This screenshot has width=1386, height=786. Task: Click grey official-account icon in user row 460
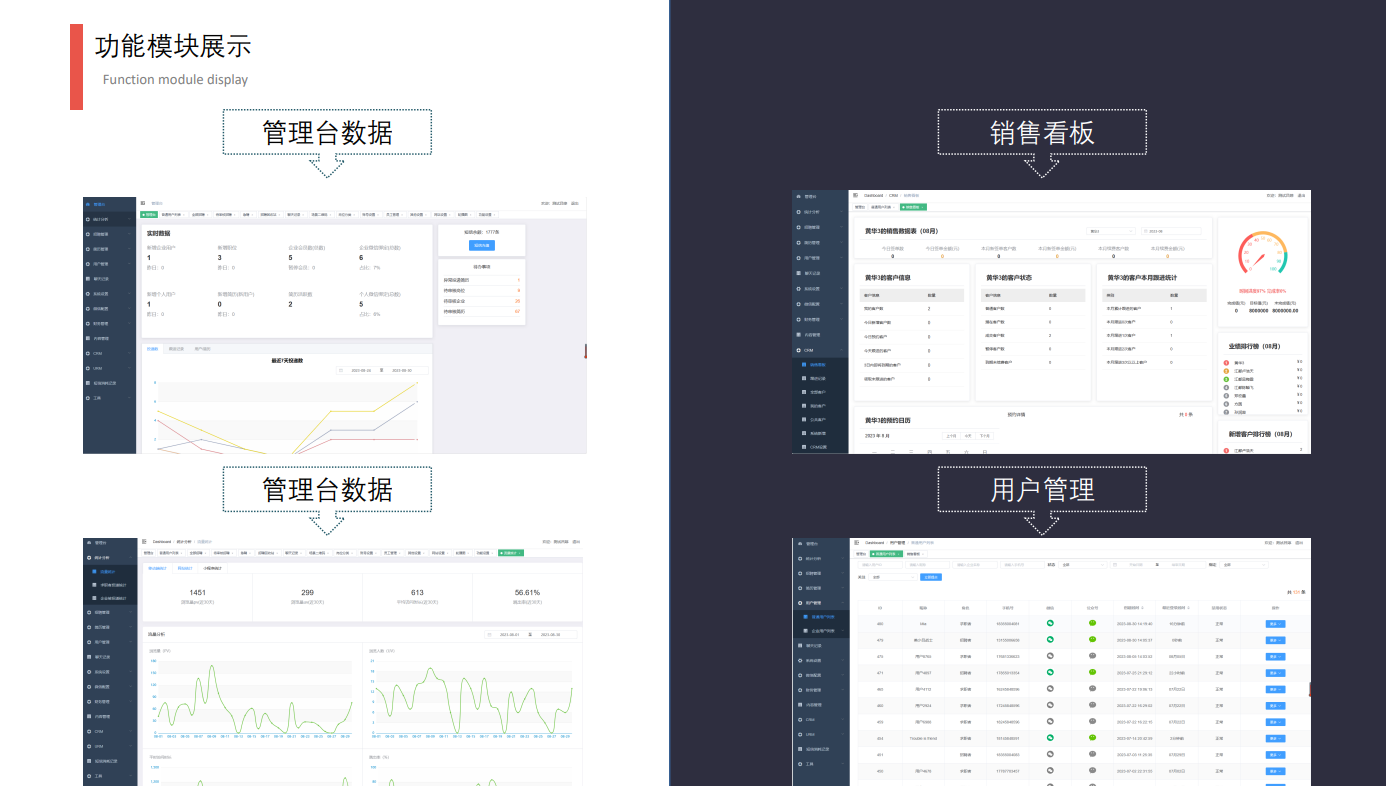pyautogui.click(x=1092, y=705)
